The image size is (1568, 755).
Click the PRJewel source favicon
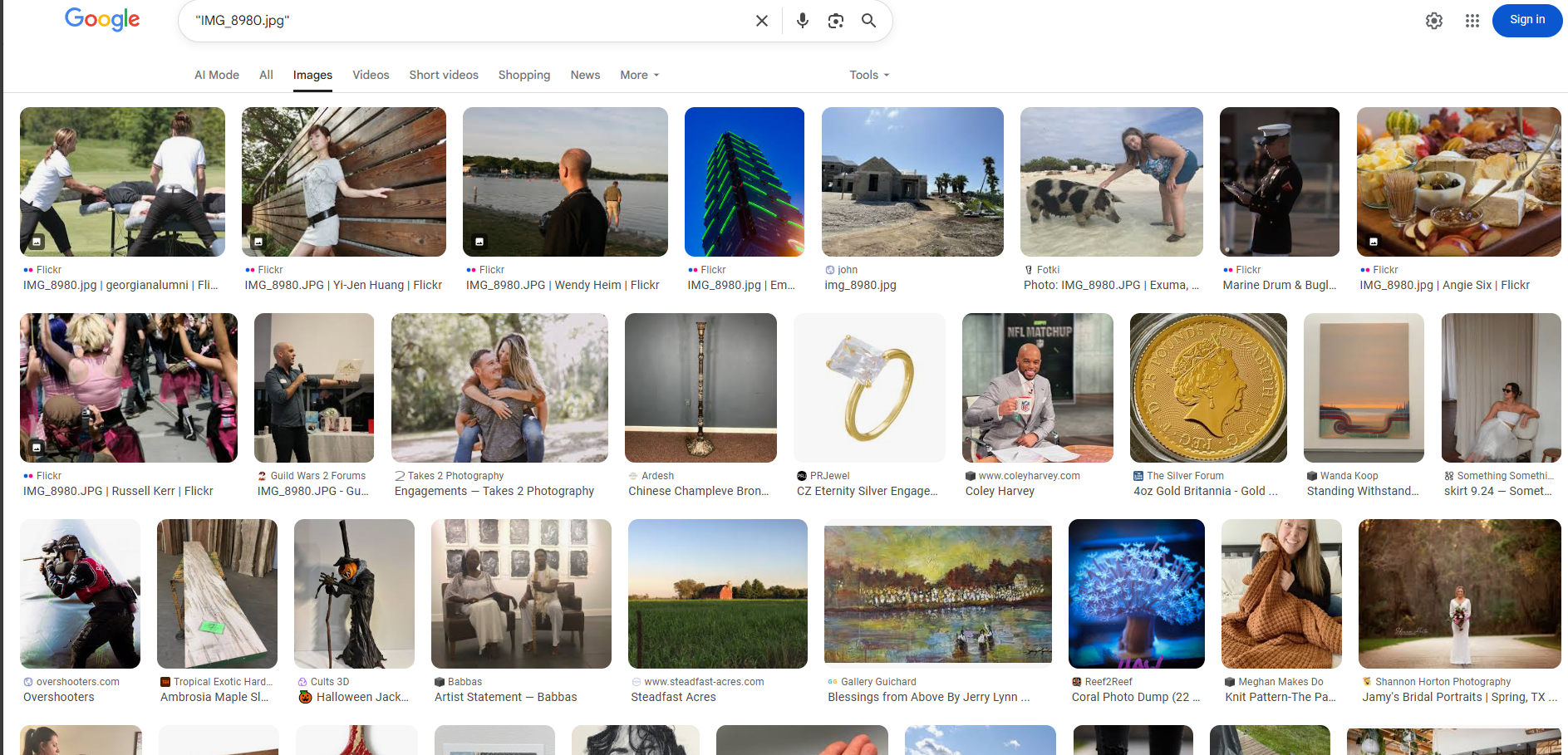(x=802, y=476)
